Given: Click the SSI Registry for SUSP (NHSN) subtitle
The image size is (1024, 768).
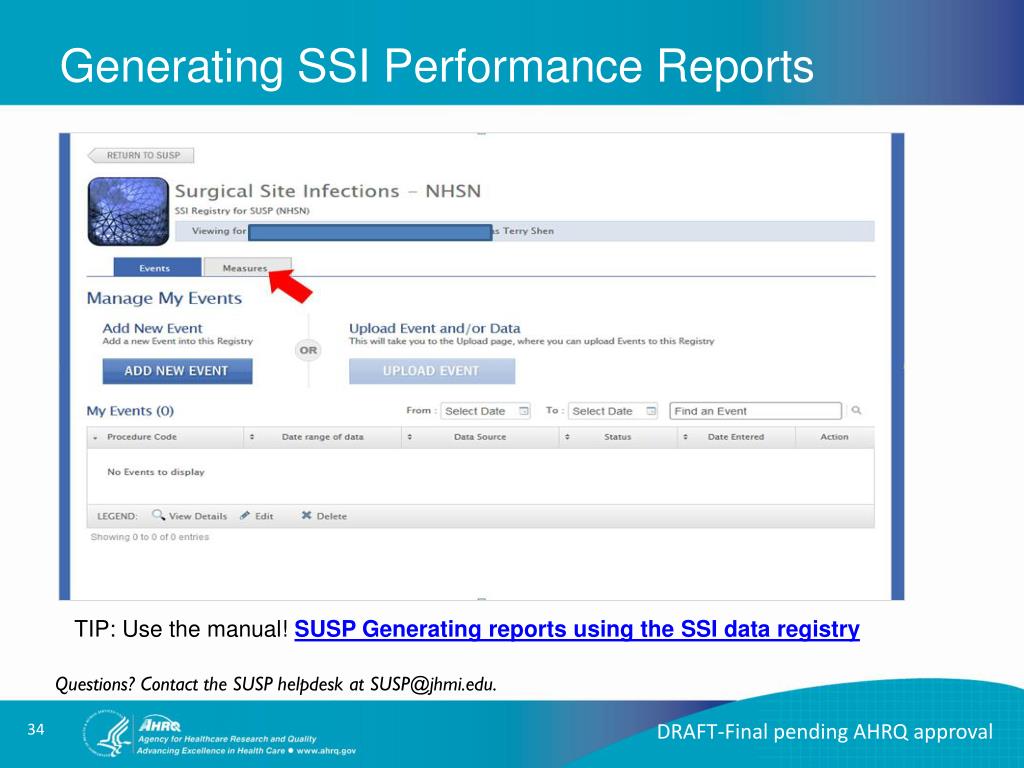Looking at the screenshot, I should click(x=242, y=211).
